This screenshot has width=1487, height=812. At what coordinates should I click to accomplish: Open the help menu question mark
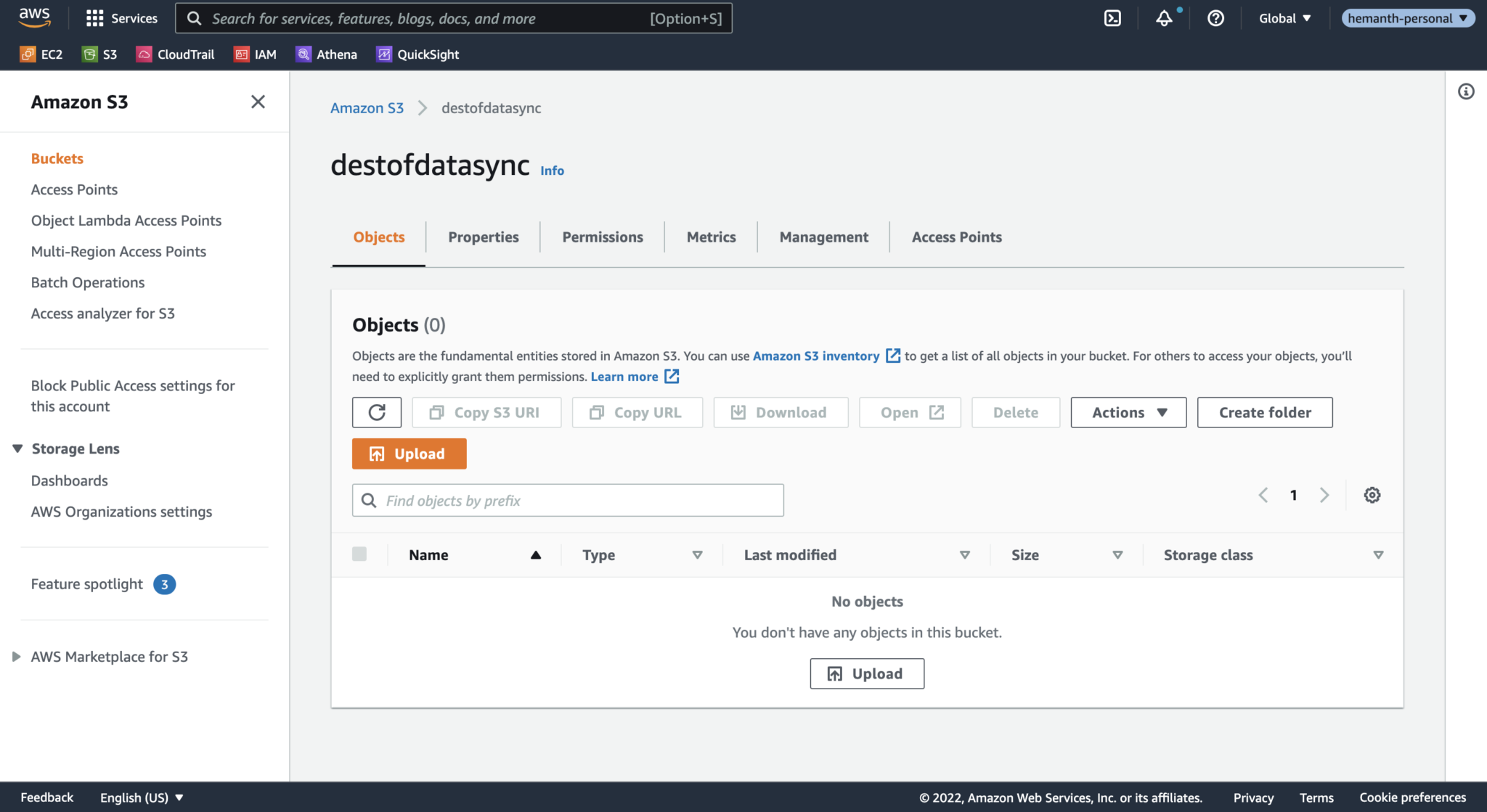1216,18
